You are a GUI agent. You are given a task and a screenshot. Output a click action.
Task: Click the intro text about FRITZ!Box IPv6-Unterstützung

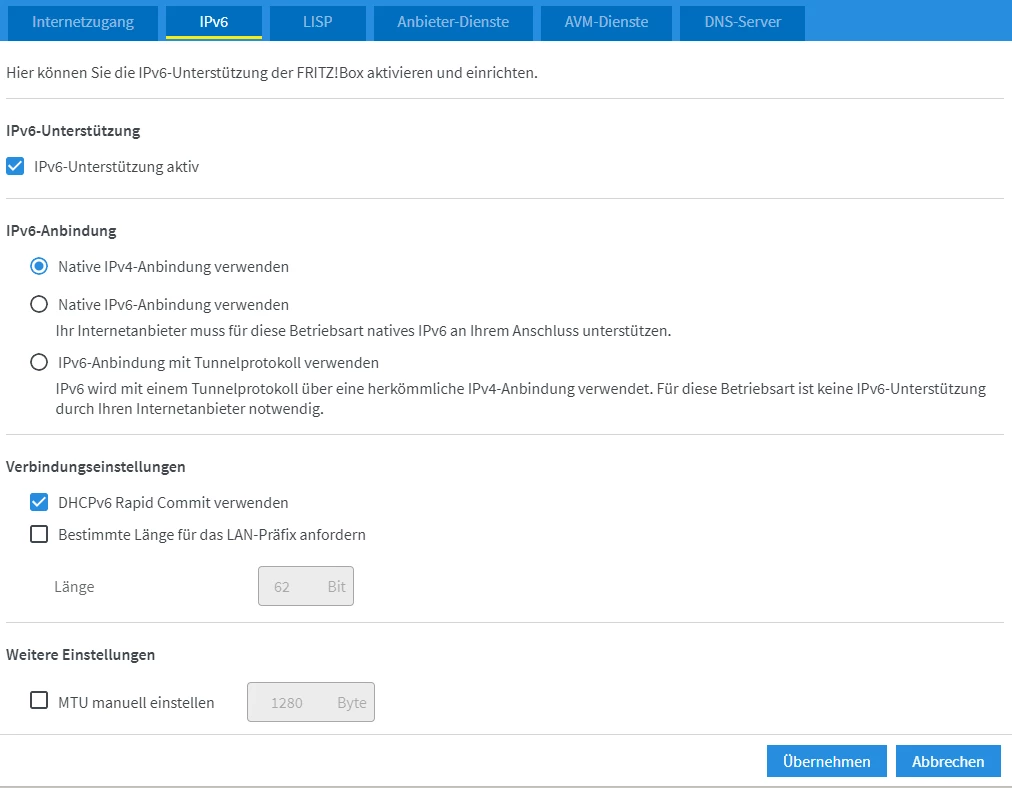pos(272,73)
